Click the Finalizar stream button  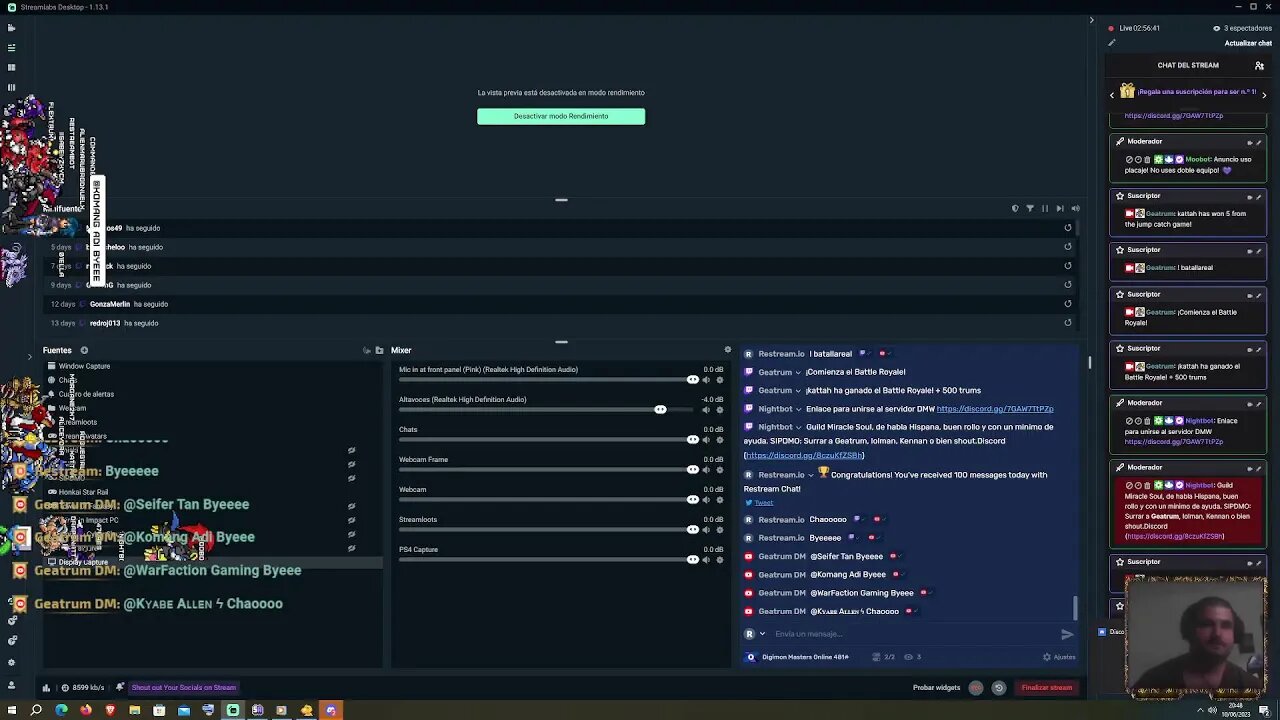[x=1046, y=688]
